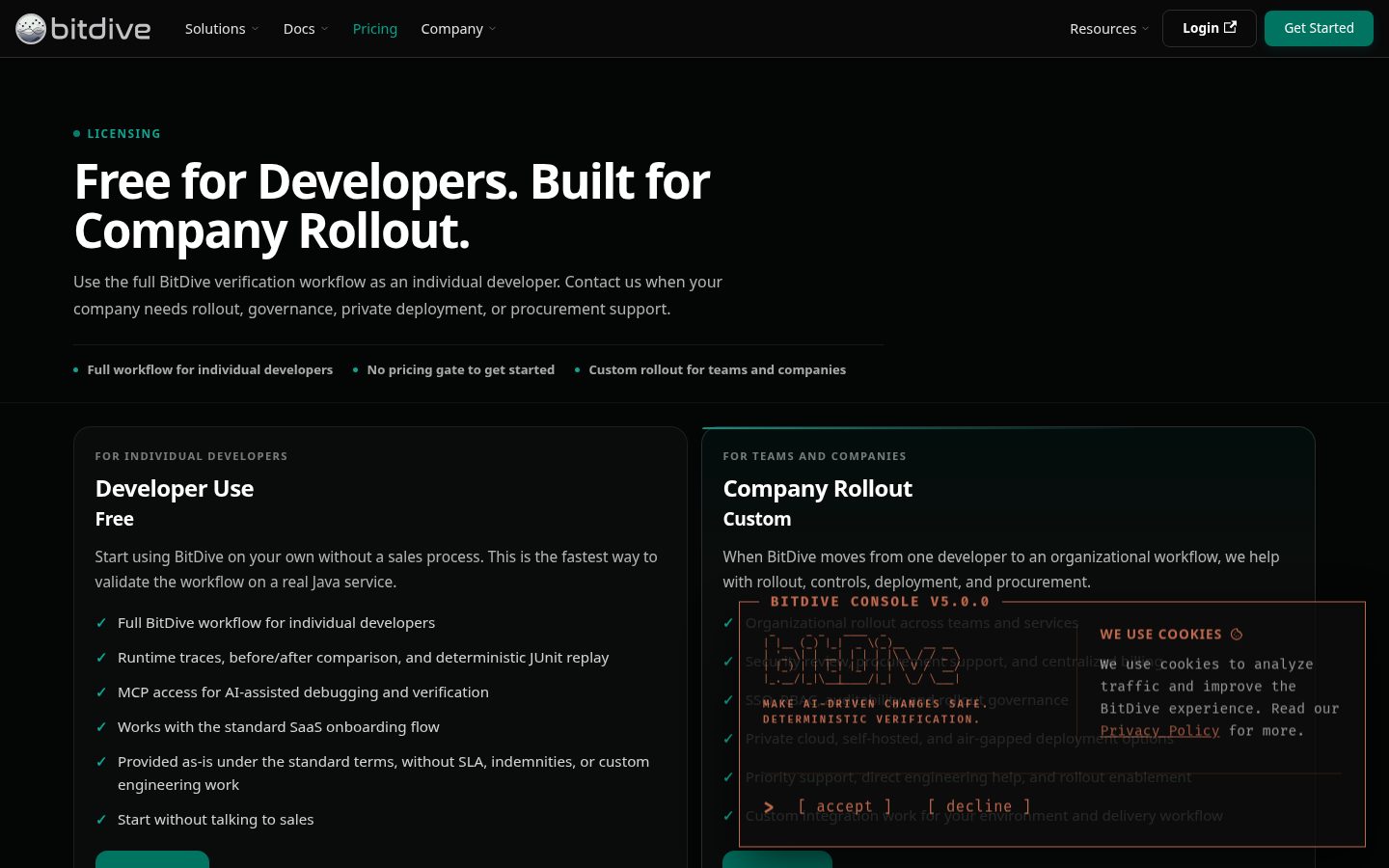Viewport: 1389px width, 868px height.
Task: Click 'Start without talking to sales' feature
Action: coord(216,820)
